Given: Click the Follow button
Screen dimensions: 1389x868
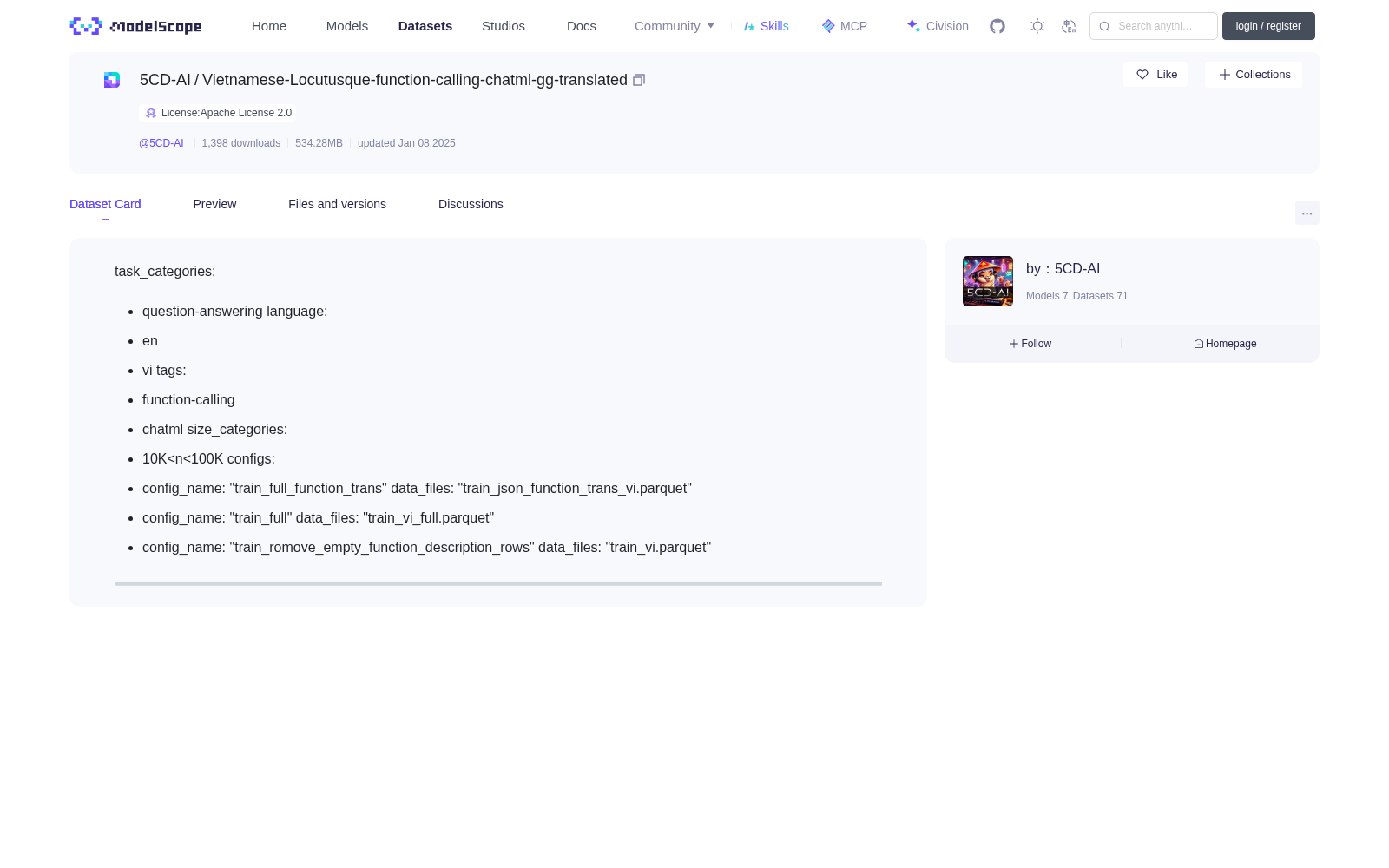Looking at the screenshot, I should point(1030,344).
